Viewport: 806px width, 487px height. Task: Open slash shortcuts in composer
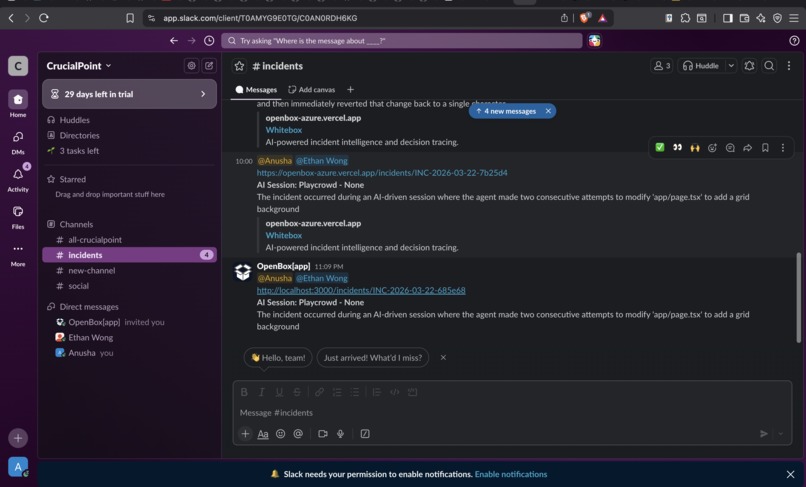(365, 434)
